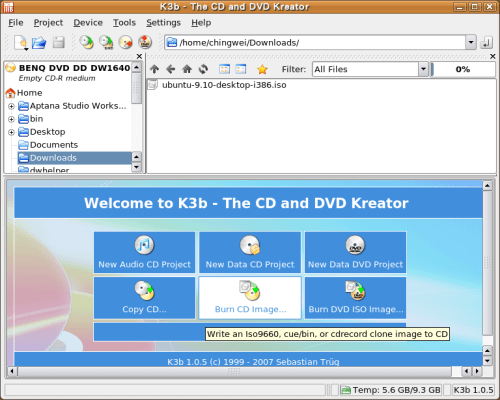This screenshot has height=400, width=500.
Task: Click the disc icon beside BENQ DVD DD DW1640
Action: tap(11, 68)
